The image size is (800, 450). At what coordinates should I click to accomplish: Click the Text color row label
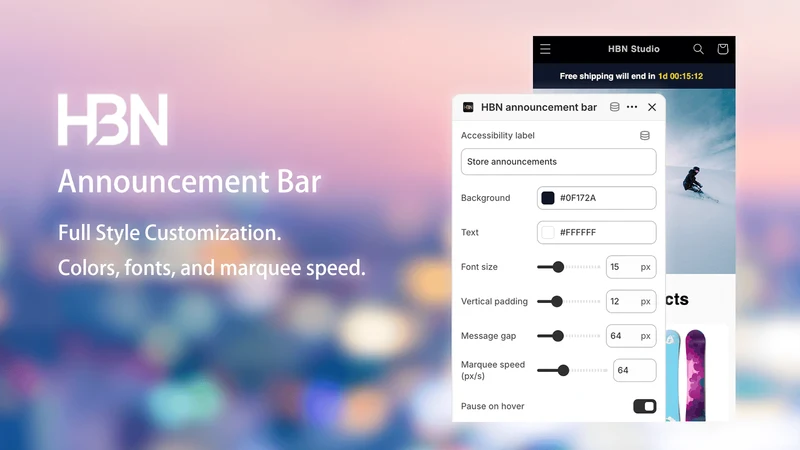469,233
